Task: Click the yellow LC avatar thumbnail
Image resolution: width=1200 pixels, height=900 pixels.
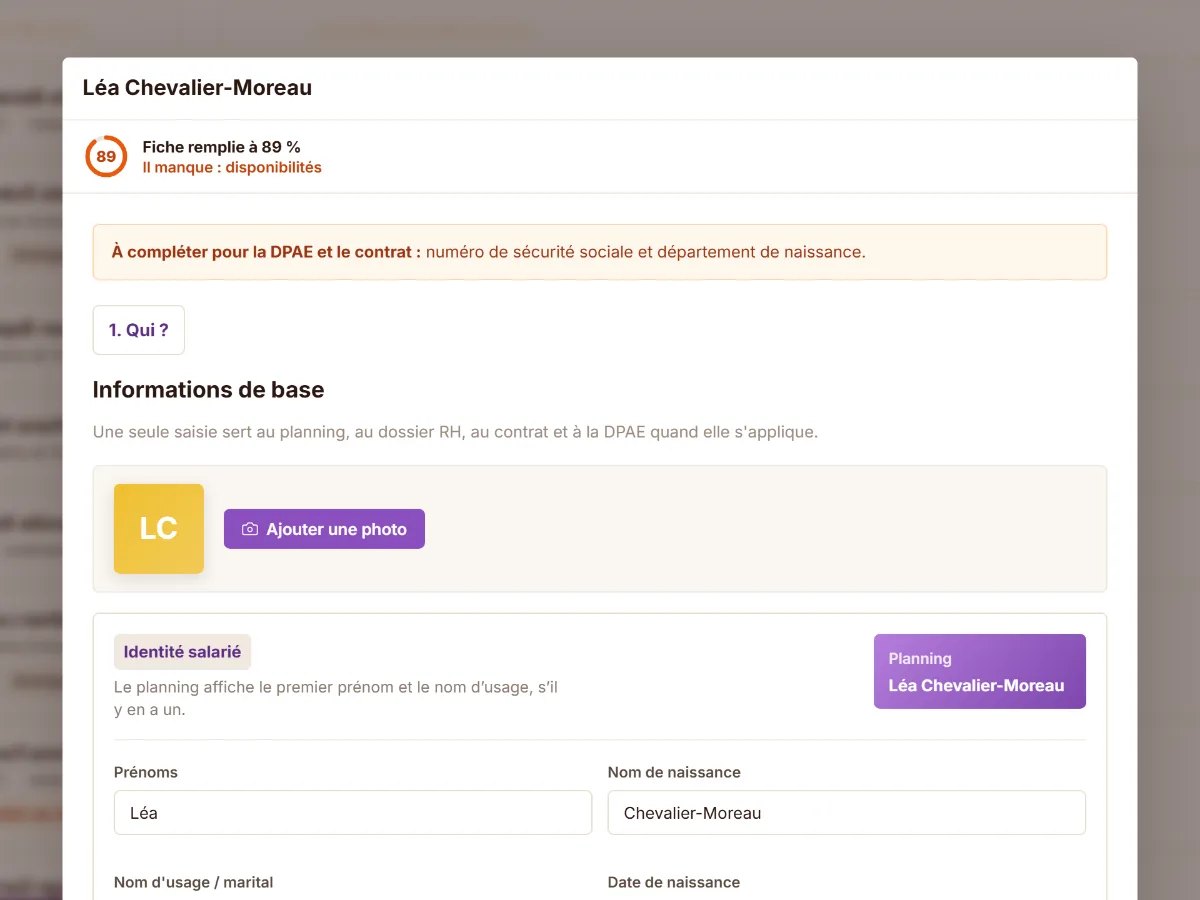Action: 159,529
